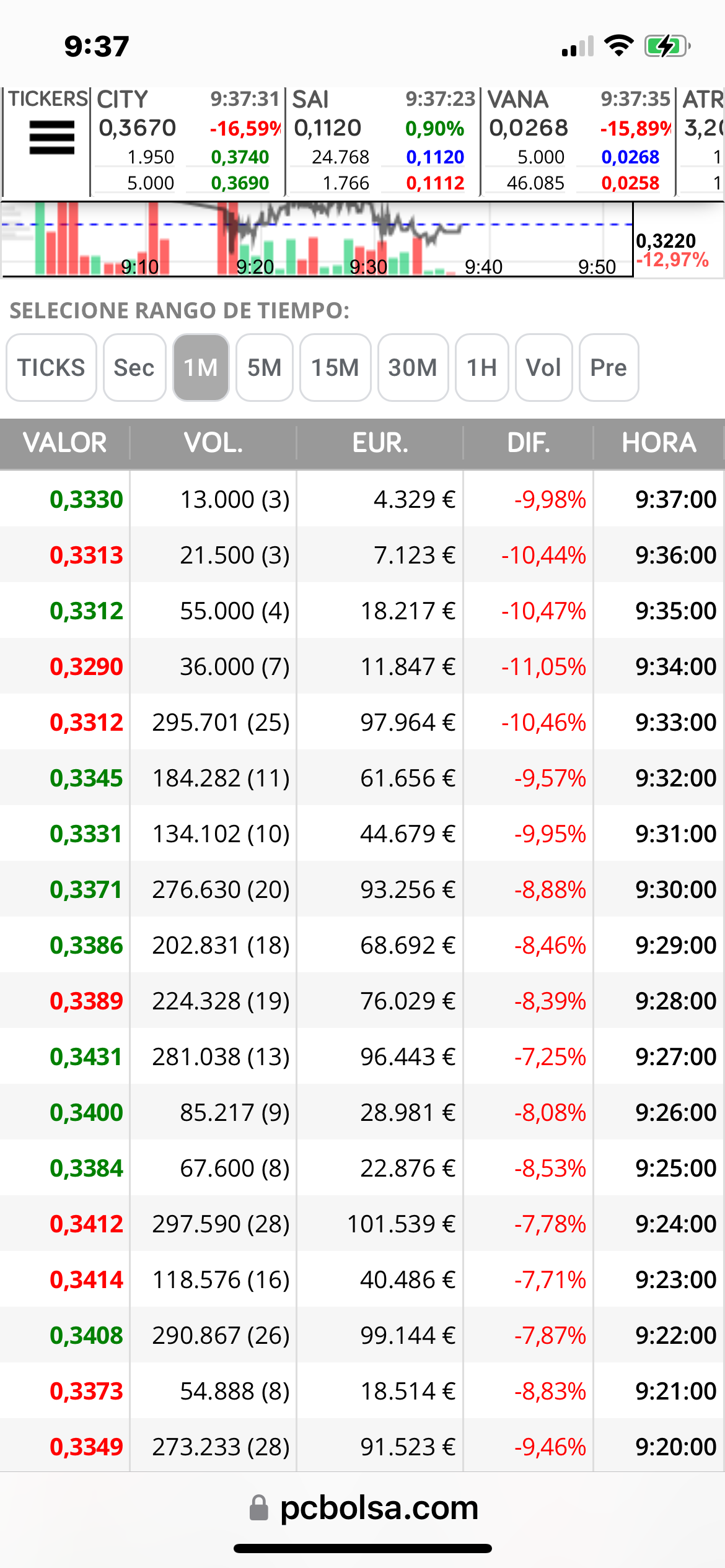Open the TICKERS hamburger menu
The image size is (725, 1568).
point(52,137)
